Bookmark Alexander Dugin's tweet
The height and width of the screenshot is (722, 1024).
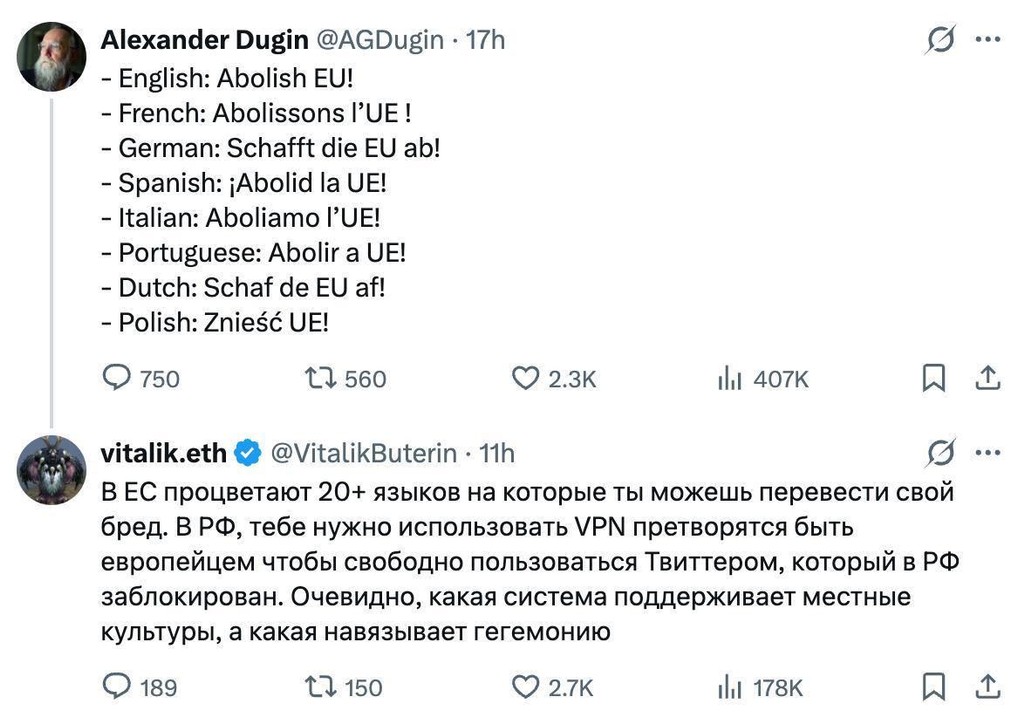click(933, 378)
